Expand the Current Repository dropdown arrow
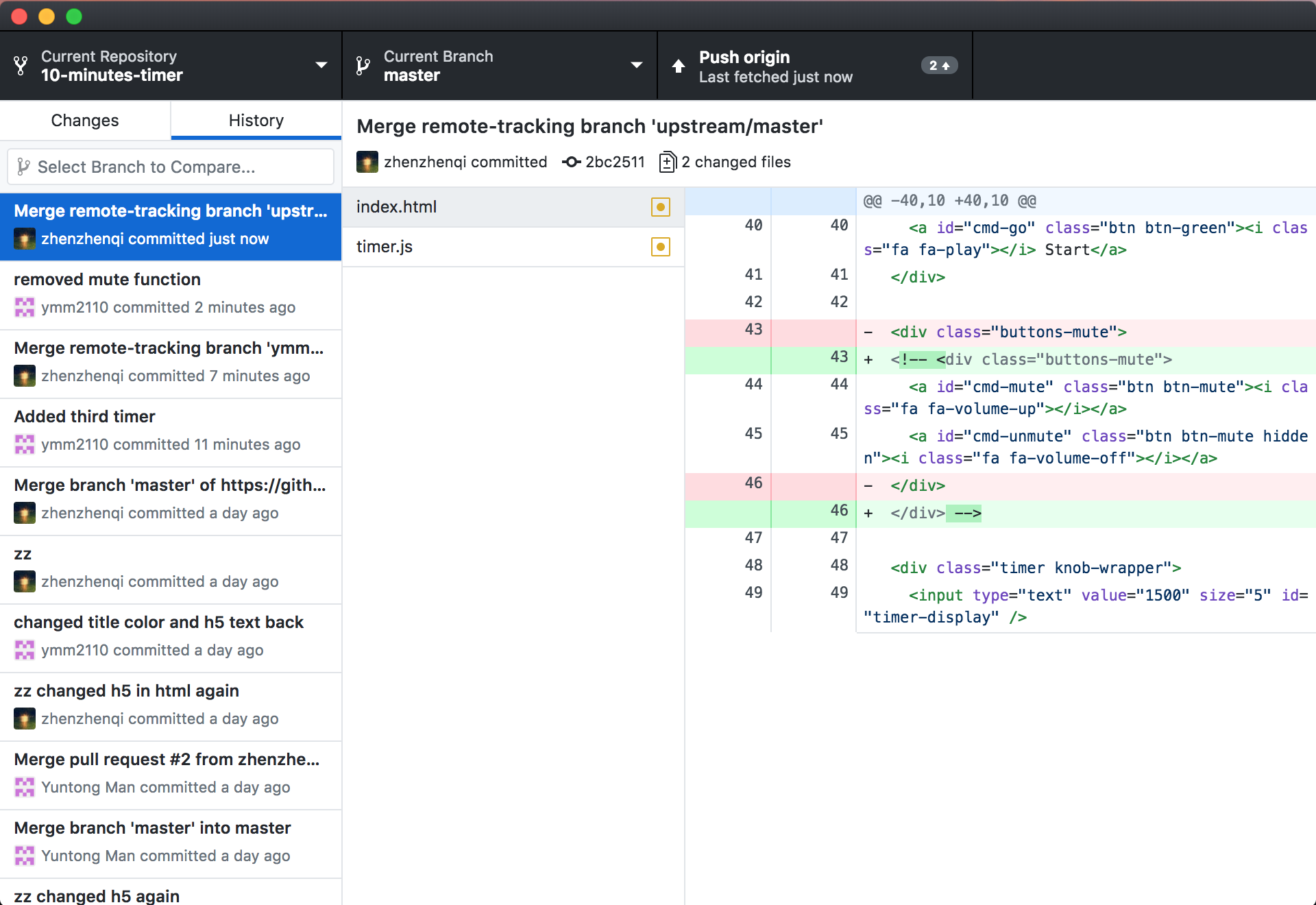This screenshot has height=905, width=1316. click(x=321, y=66)
